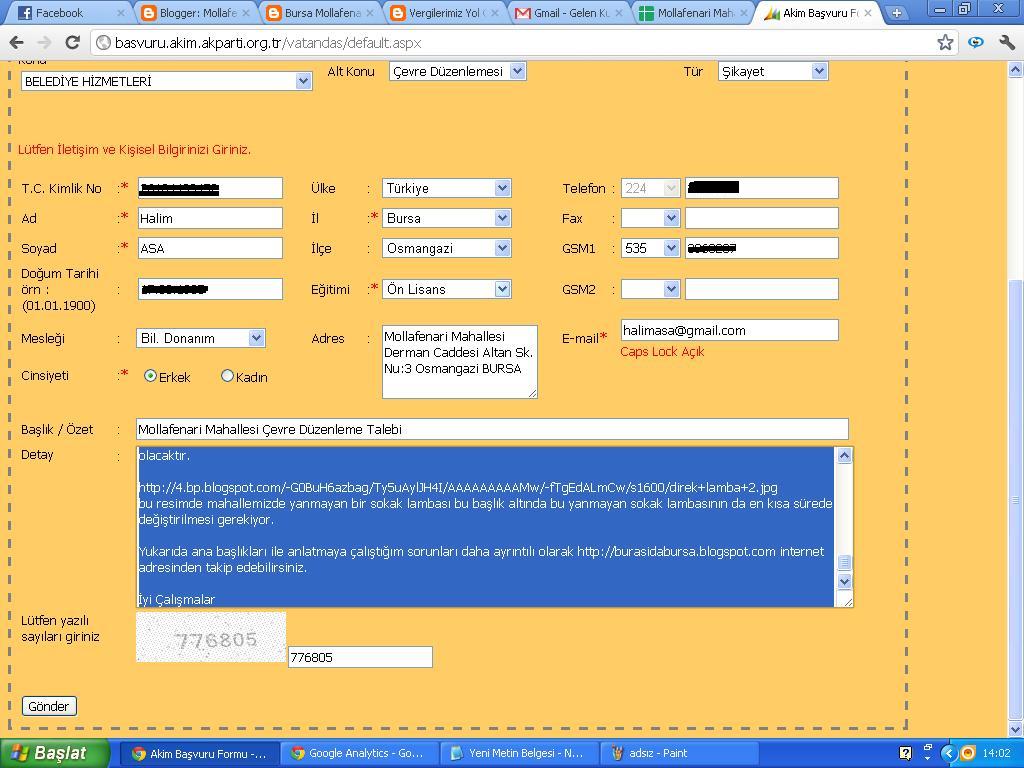Open the Mesleği dropdown showing Bil. Donanım

[200, 338]
